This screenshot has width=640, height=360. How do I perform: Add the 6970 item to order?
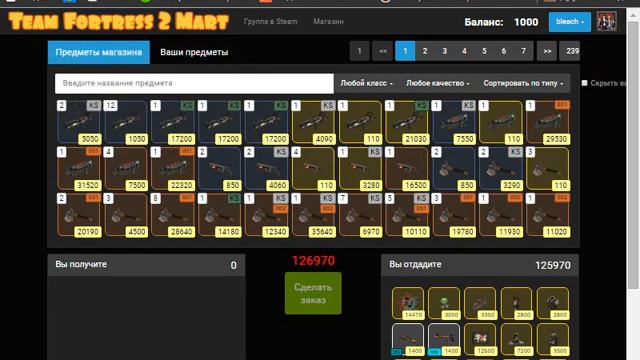coord(360,216)
